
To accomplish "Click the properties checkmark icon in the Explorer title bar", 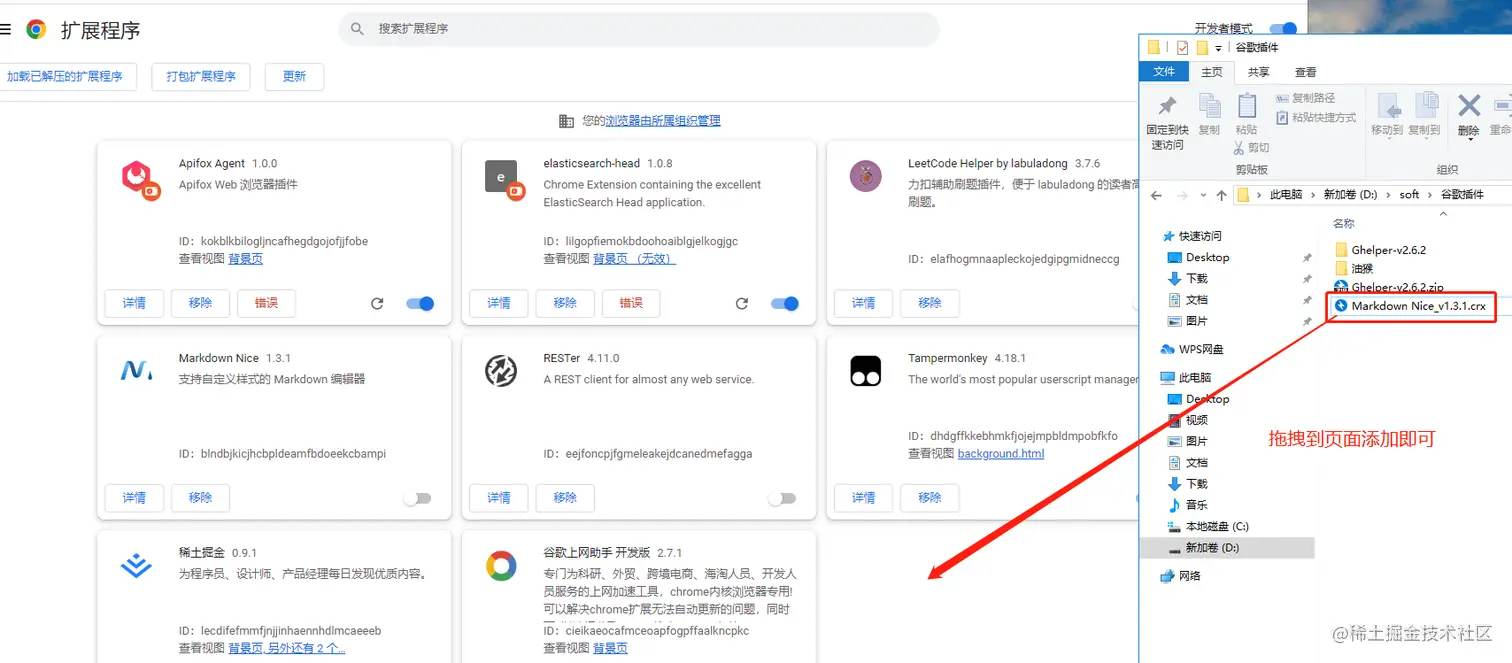I will pyautogui.click(x=1183, y=47).
